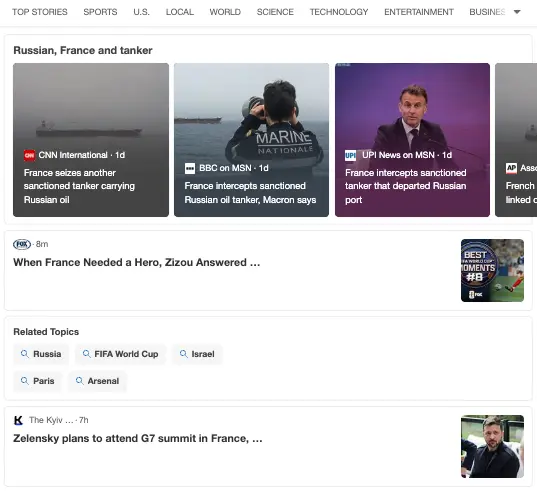Viewport: 537px width, 491px height.
Task: Select the Israel related topic chip
Action: point(197,354)
